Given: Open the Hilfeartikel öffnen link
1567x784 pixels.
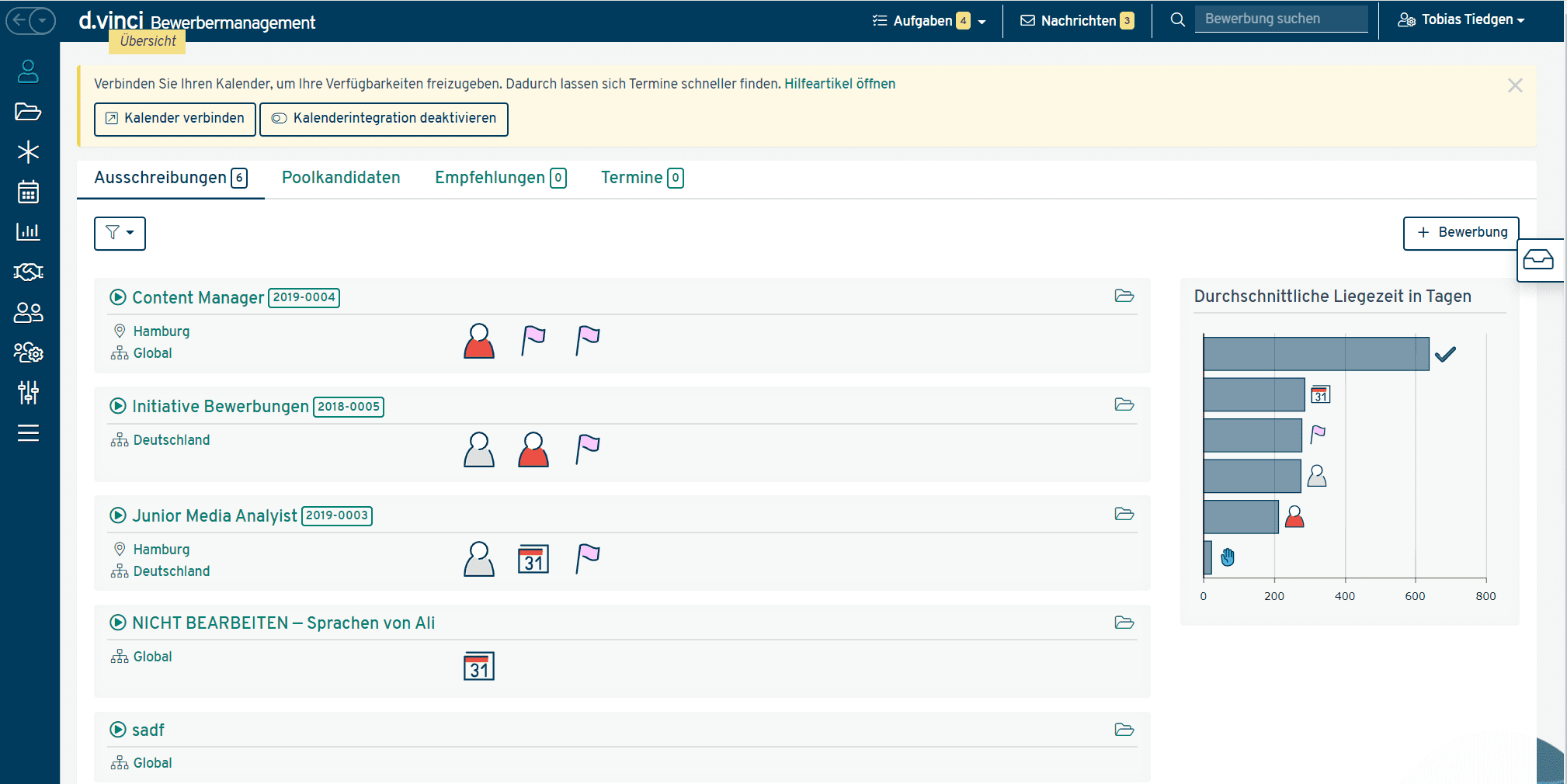Looking at the screenshot, I should [839, 84].
